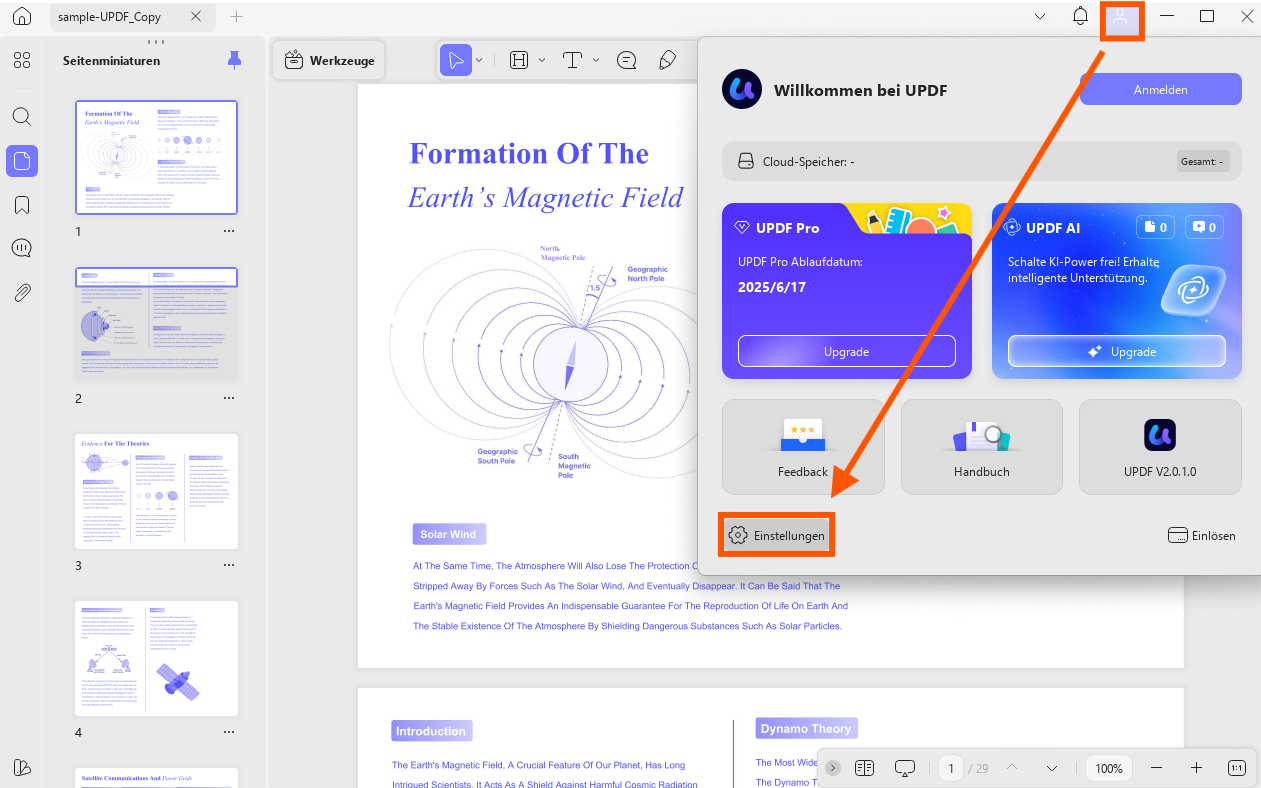Click Einlösen redeem link

(1202, 535)
